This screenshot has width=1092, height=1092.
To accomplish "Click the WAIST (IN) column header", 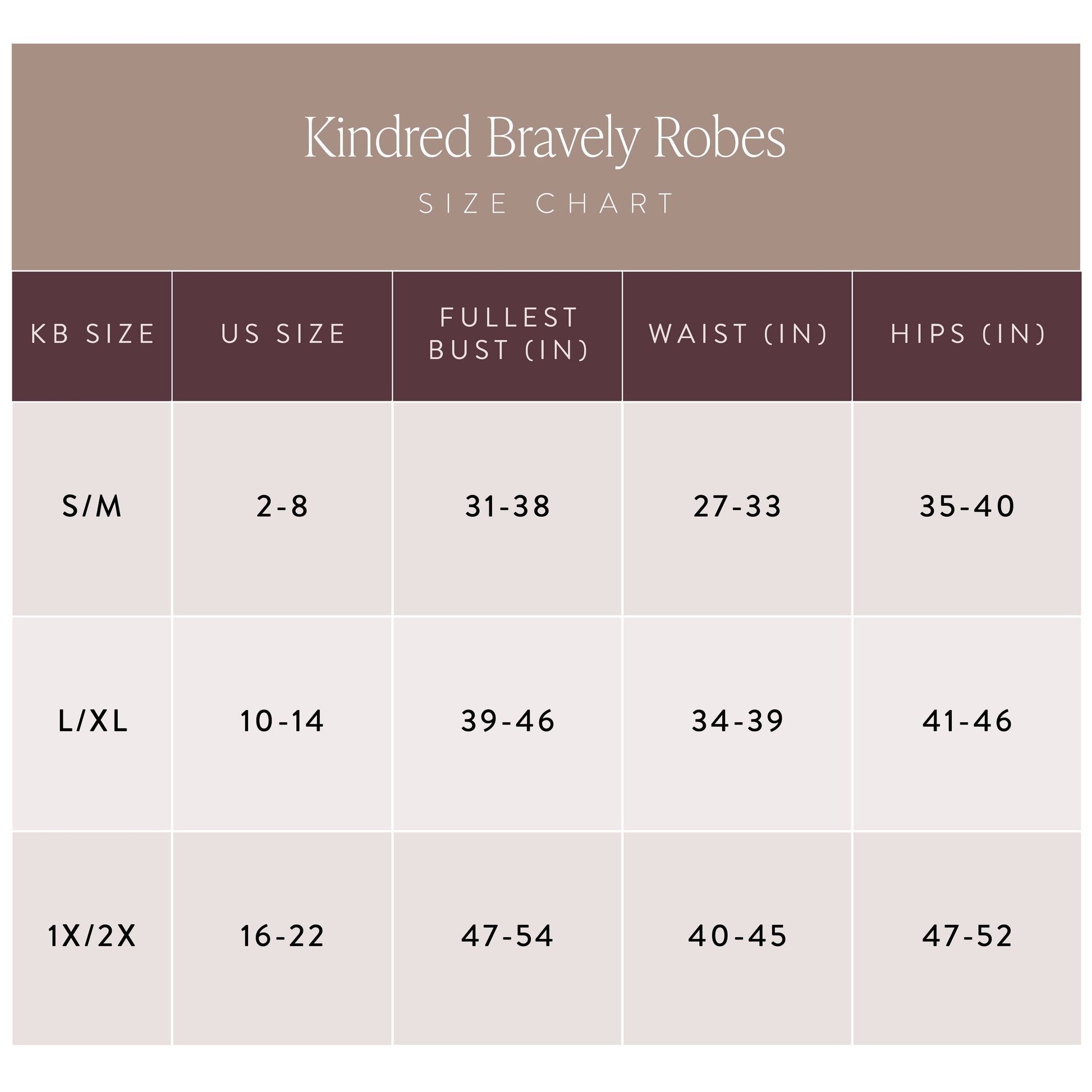I will [x=737, y=334].
